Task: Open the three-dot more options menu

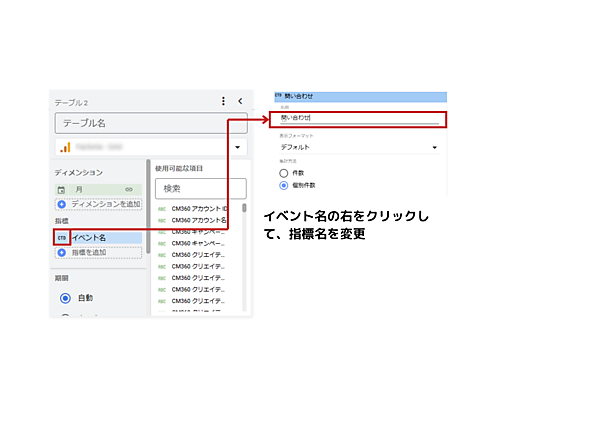Action: (223, 101)
